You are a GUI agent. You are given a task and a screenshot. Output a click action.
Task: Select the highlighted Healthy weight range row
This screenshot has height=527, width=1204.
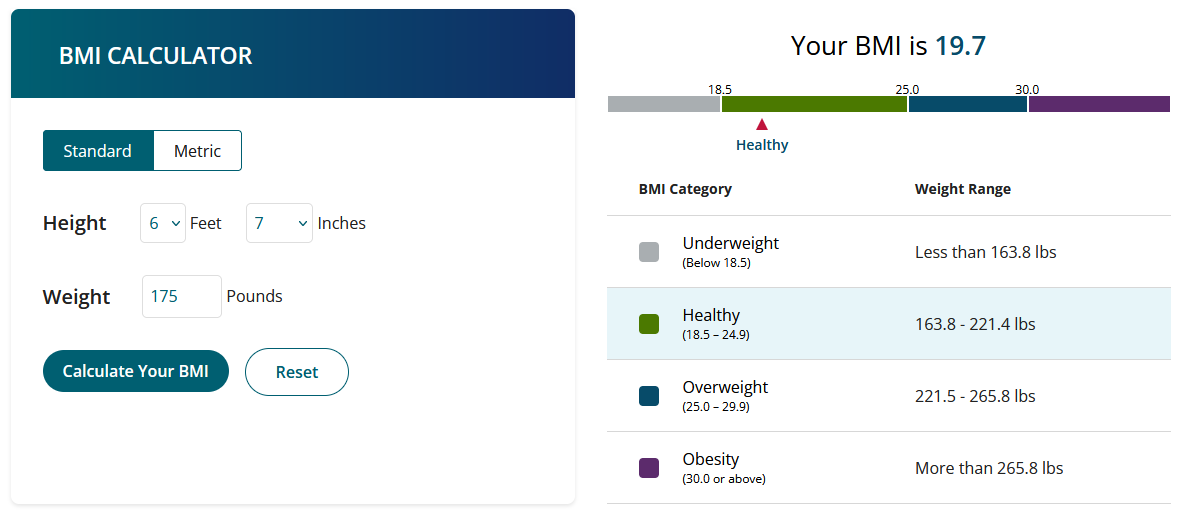click(x=889, y=324)
